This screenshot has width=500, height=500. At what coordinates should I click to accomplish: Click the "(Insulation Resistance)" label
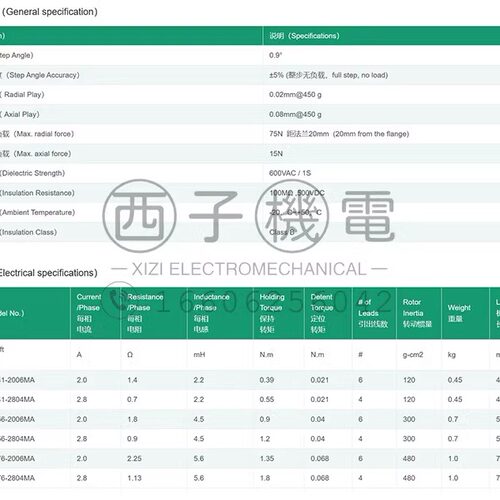(37, 193)
